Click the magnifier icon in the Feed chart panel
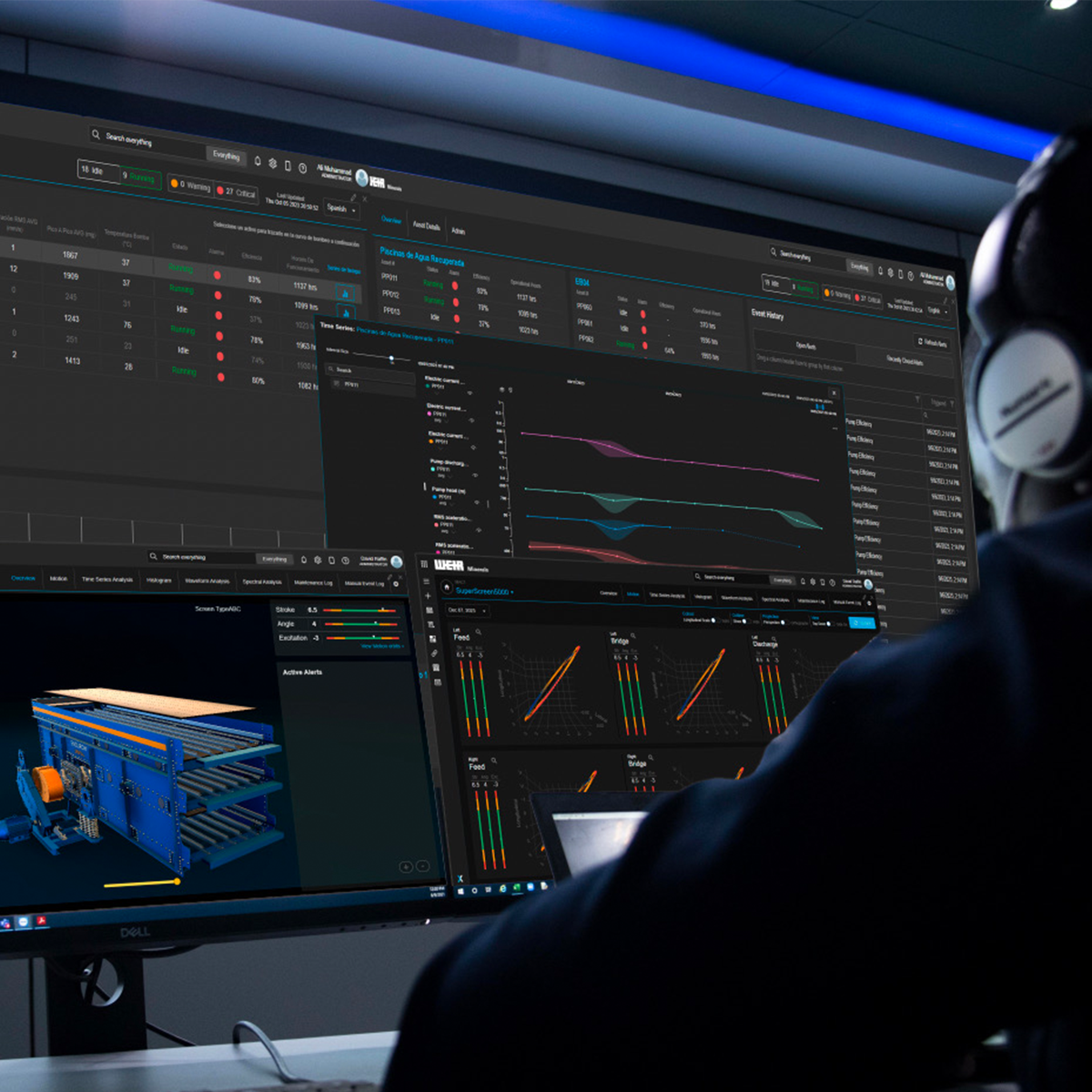 point(479,632)
